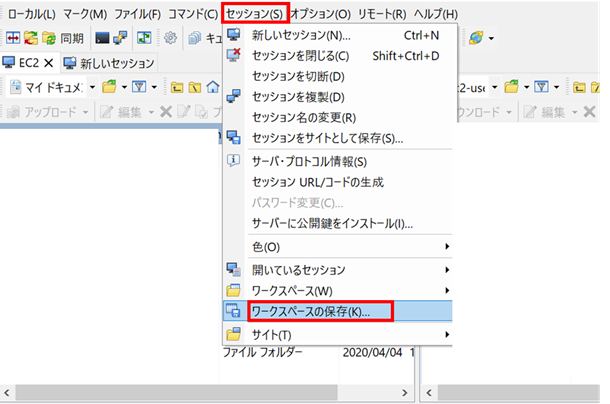This screenshot has height=404, width=610.
Task: Click the PuTTY session toolbar icon
Action: [x=120, y=38]
